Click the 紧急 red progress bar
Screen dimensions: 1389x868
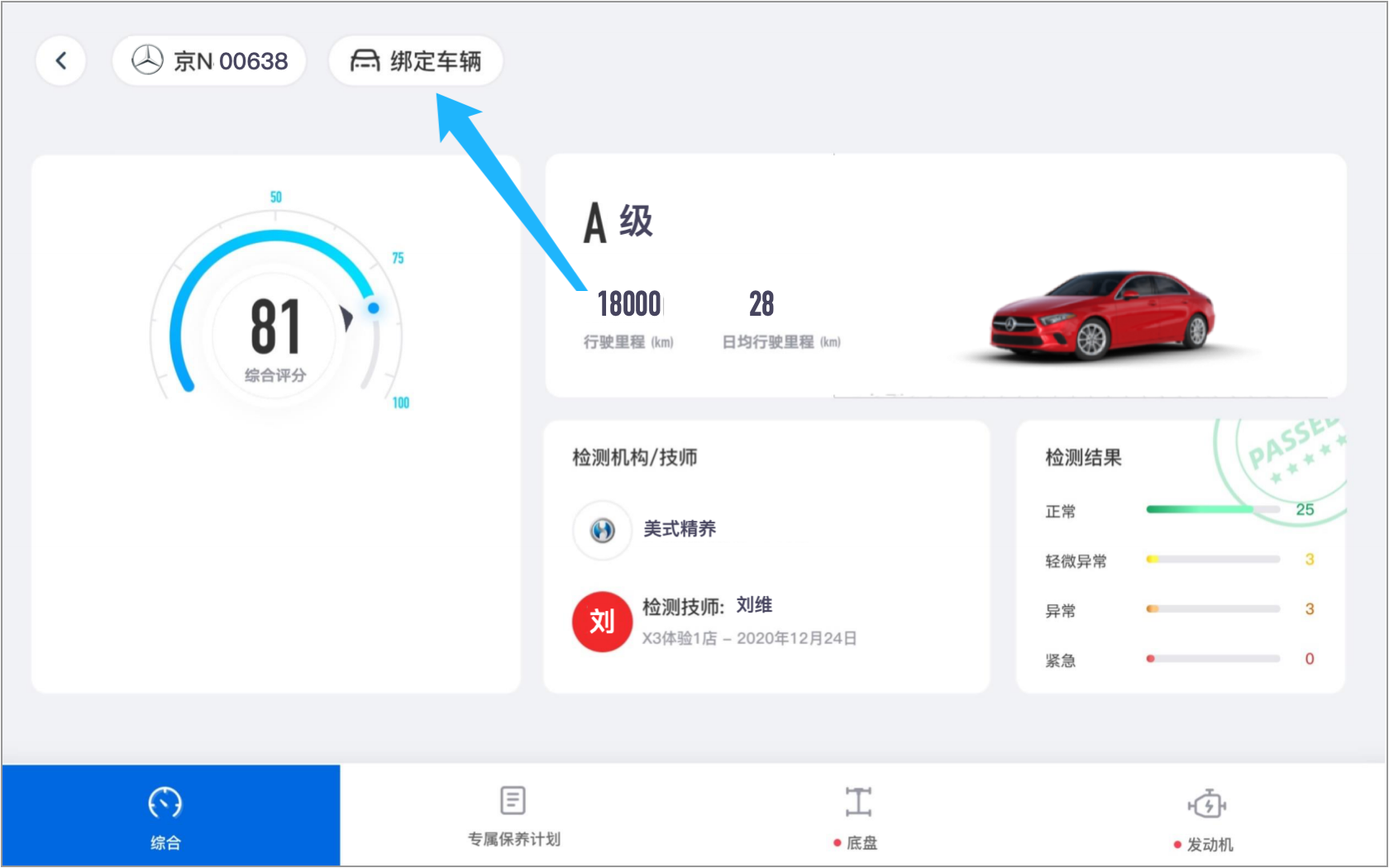[1213, 659]
